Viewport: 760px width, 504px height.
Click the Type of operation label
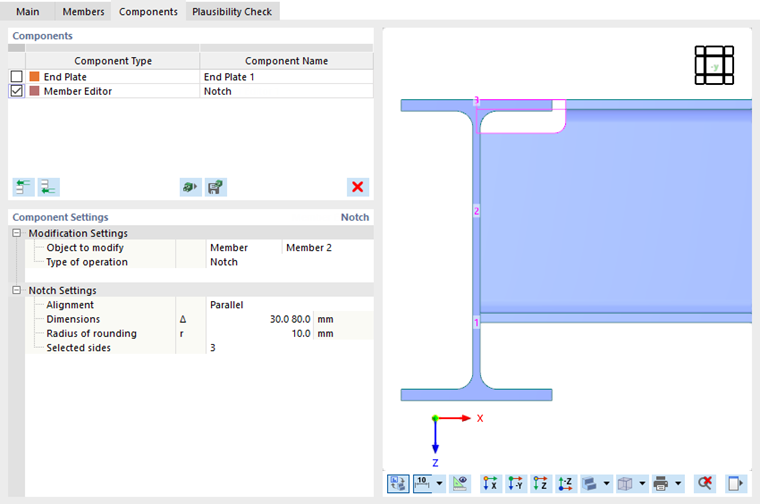pyautogui.click(x=87, y=262)
